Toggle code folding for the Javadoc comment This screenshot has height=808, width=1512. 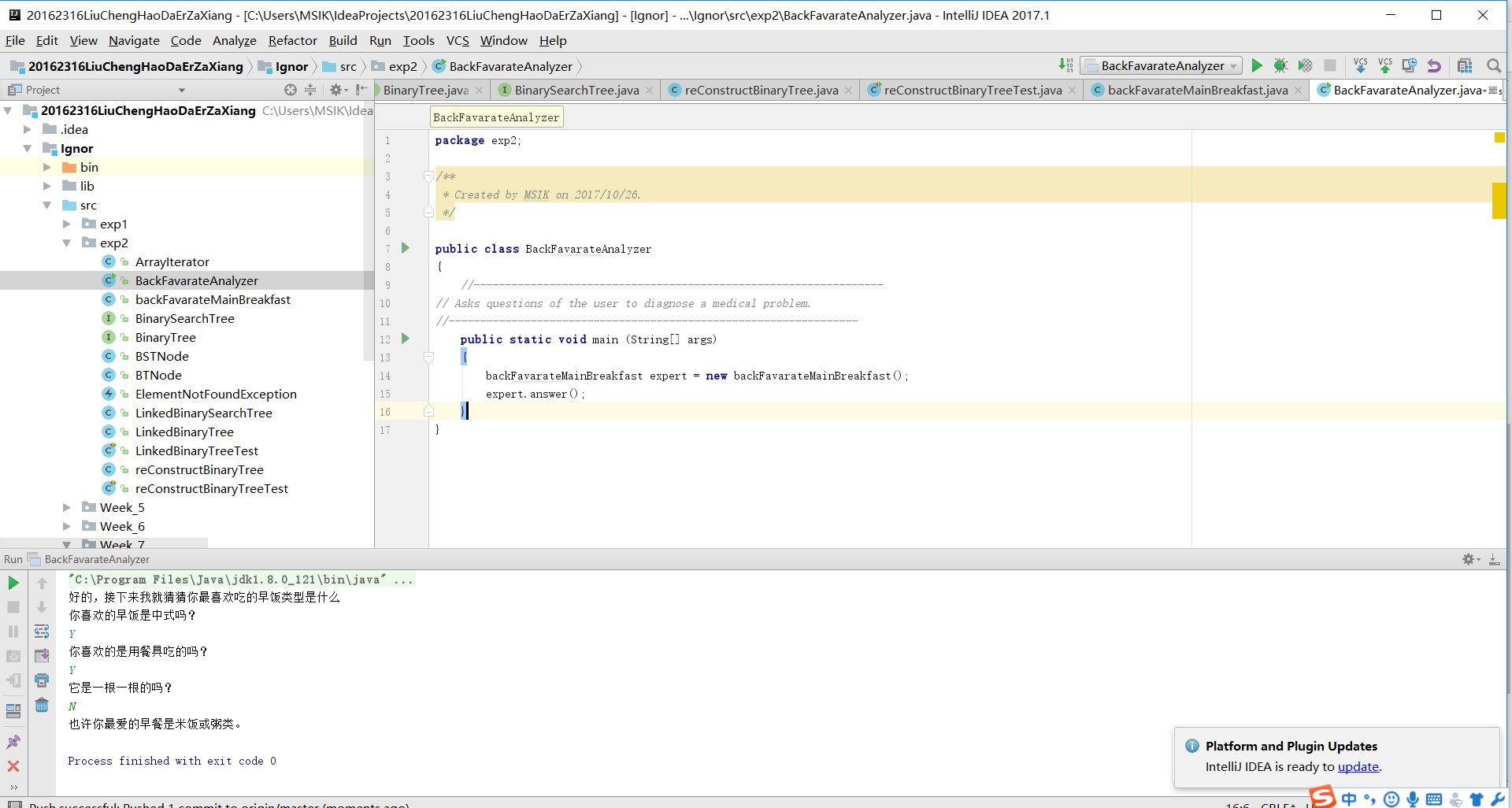pyautogui.click(x=428, y=176)
